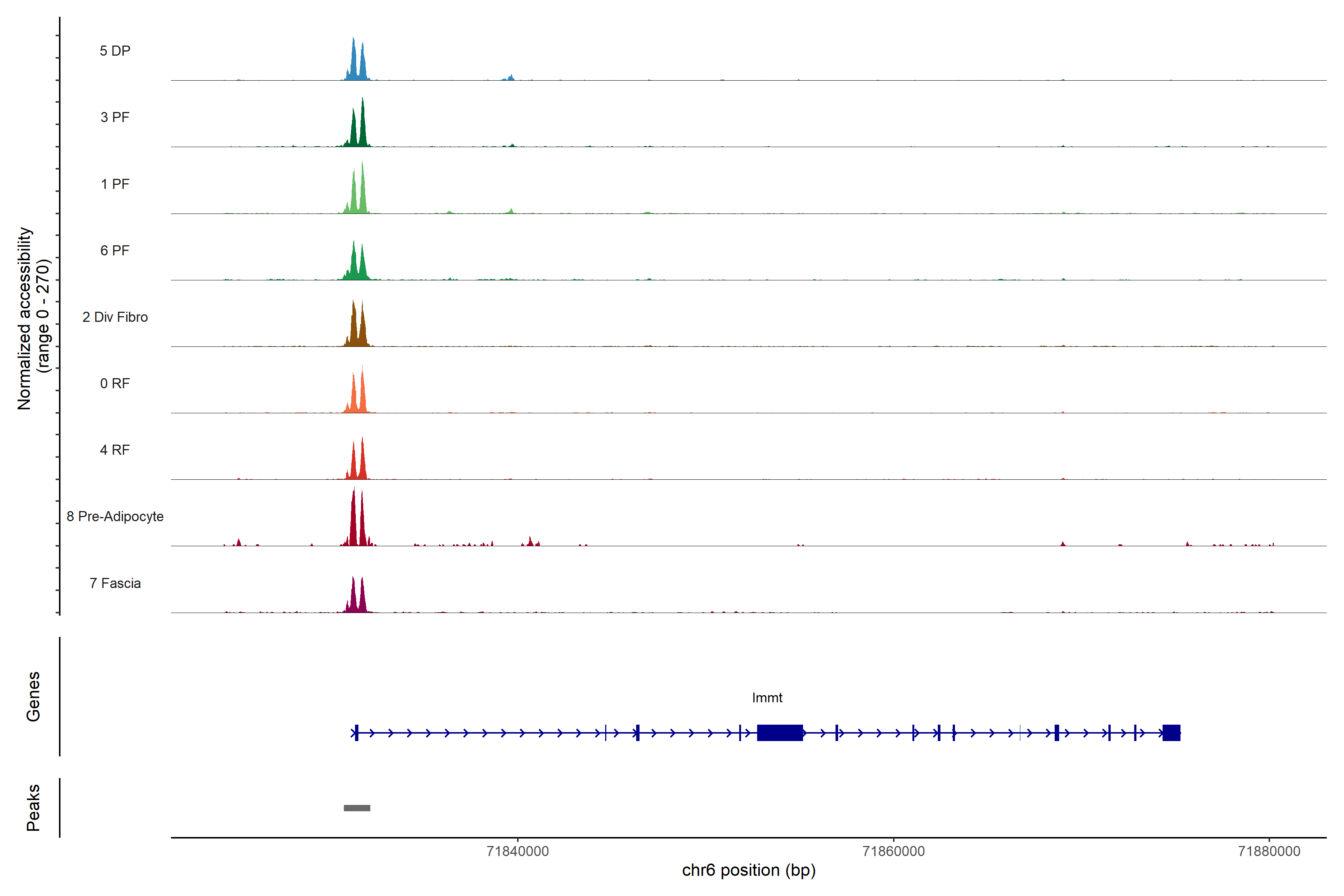Click the 6 PF track label

(x=115, y=250)
